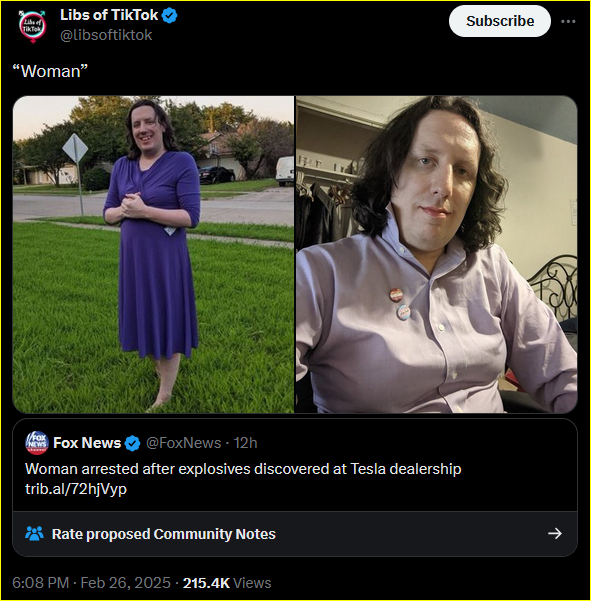Click the Community Notes people icon

coord(34,534)
